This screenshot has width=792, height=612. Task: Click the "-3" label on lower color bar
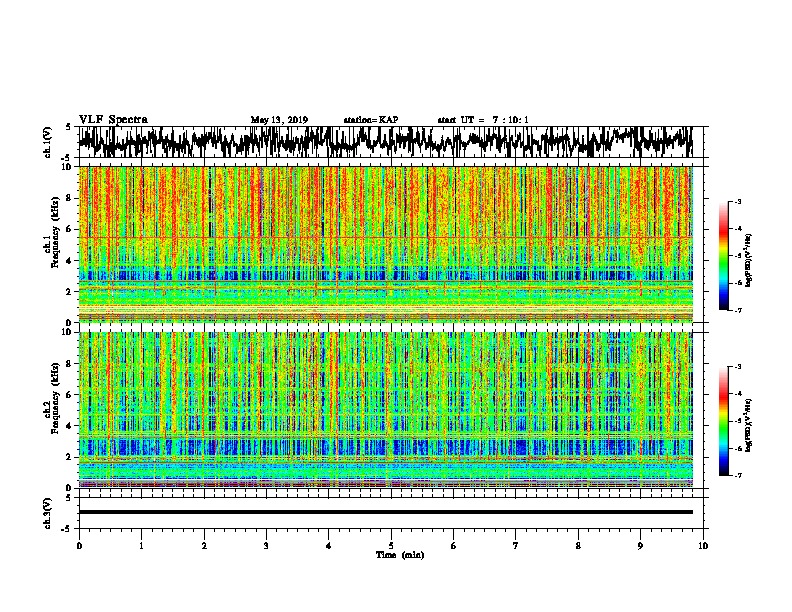pyautogui.click(x=737, y=367)
